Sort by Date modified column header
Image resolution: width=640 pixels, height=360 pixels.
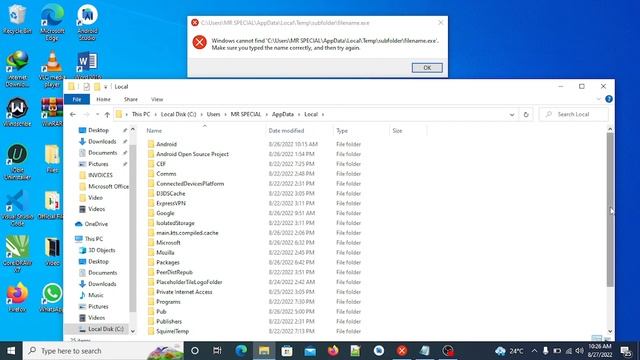coord(299,131)
